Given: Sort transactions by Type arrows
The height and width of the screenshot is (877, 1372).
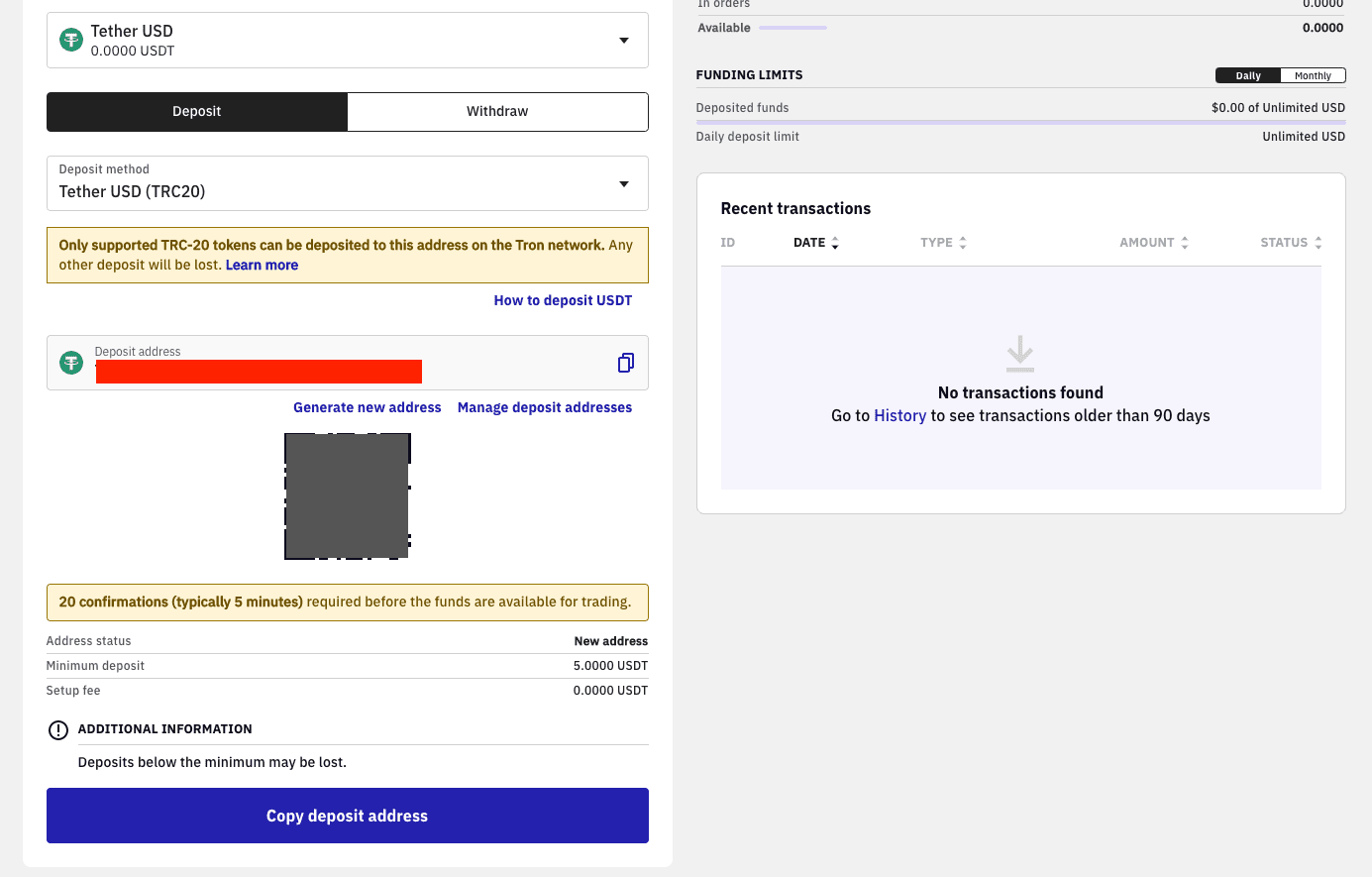Looking at the screenshot, I should [x=963, y=243].
